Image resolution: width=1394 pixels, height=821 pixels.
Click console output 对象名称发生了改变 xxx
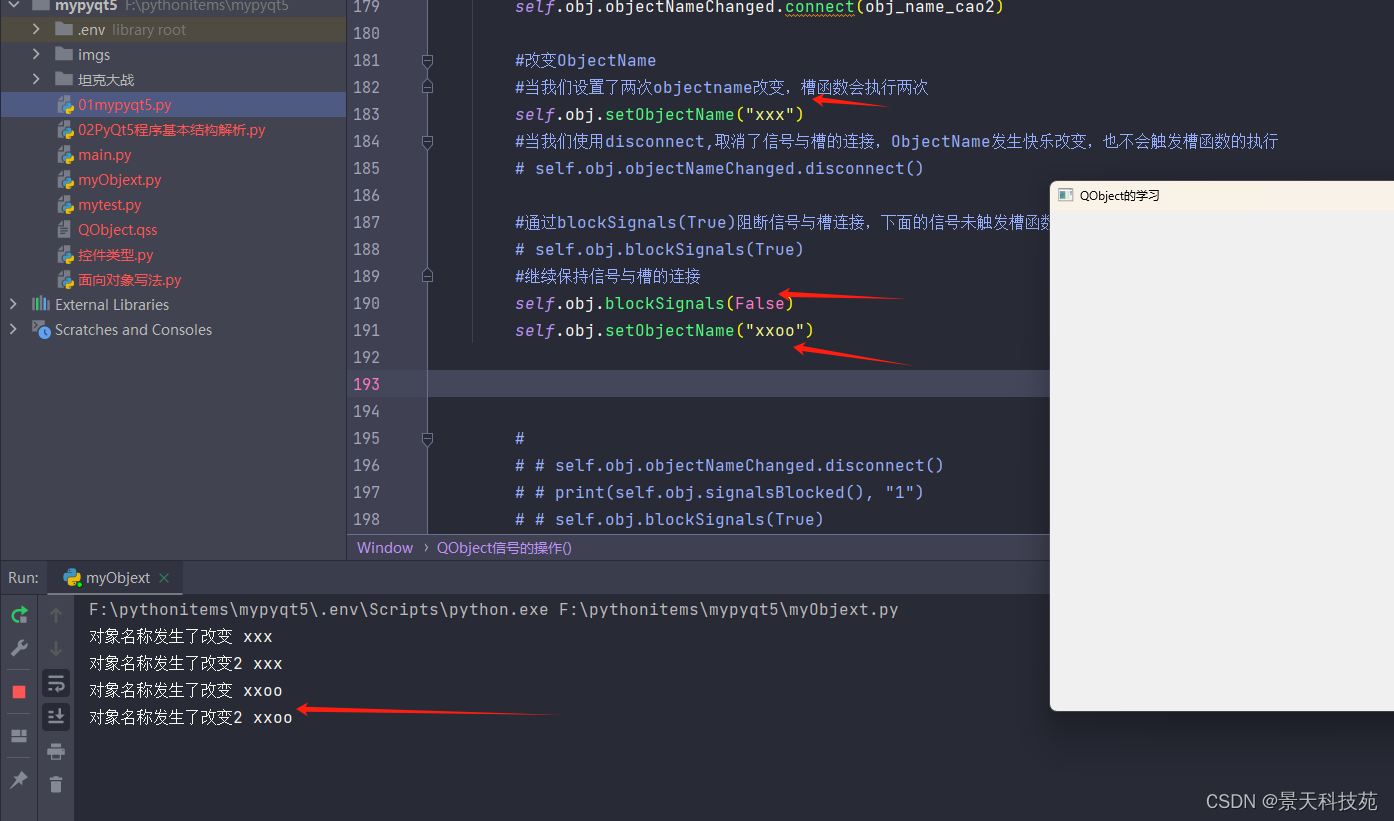(x=181, y=636)
